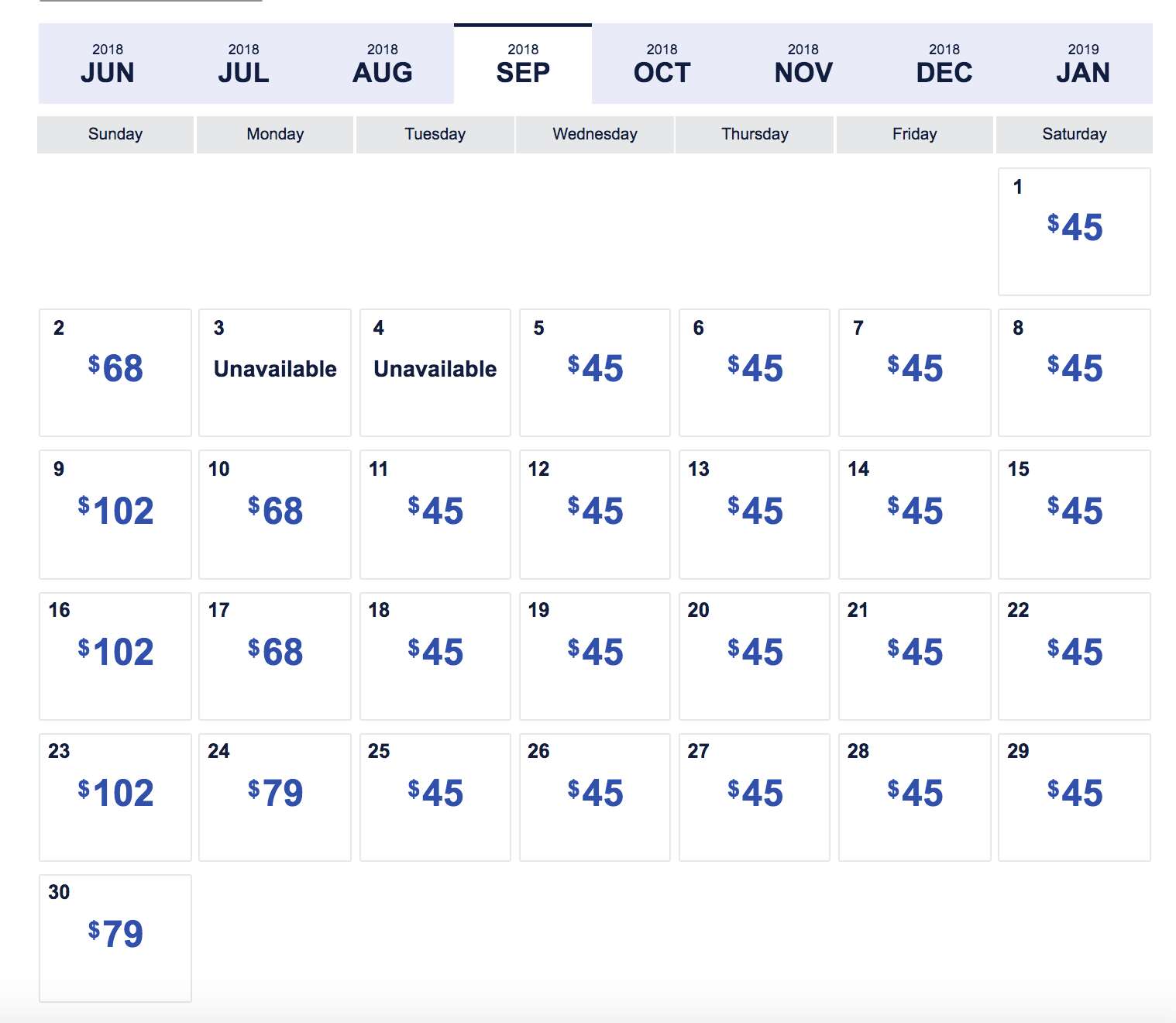The width and height of the screenshot is (1176, 1023).
Task: Click the Wednesday column header
Action: point(595,134)
